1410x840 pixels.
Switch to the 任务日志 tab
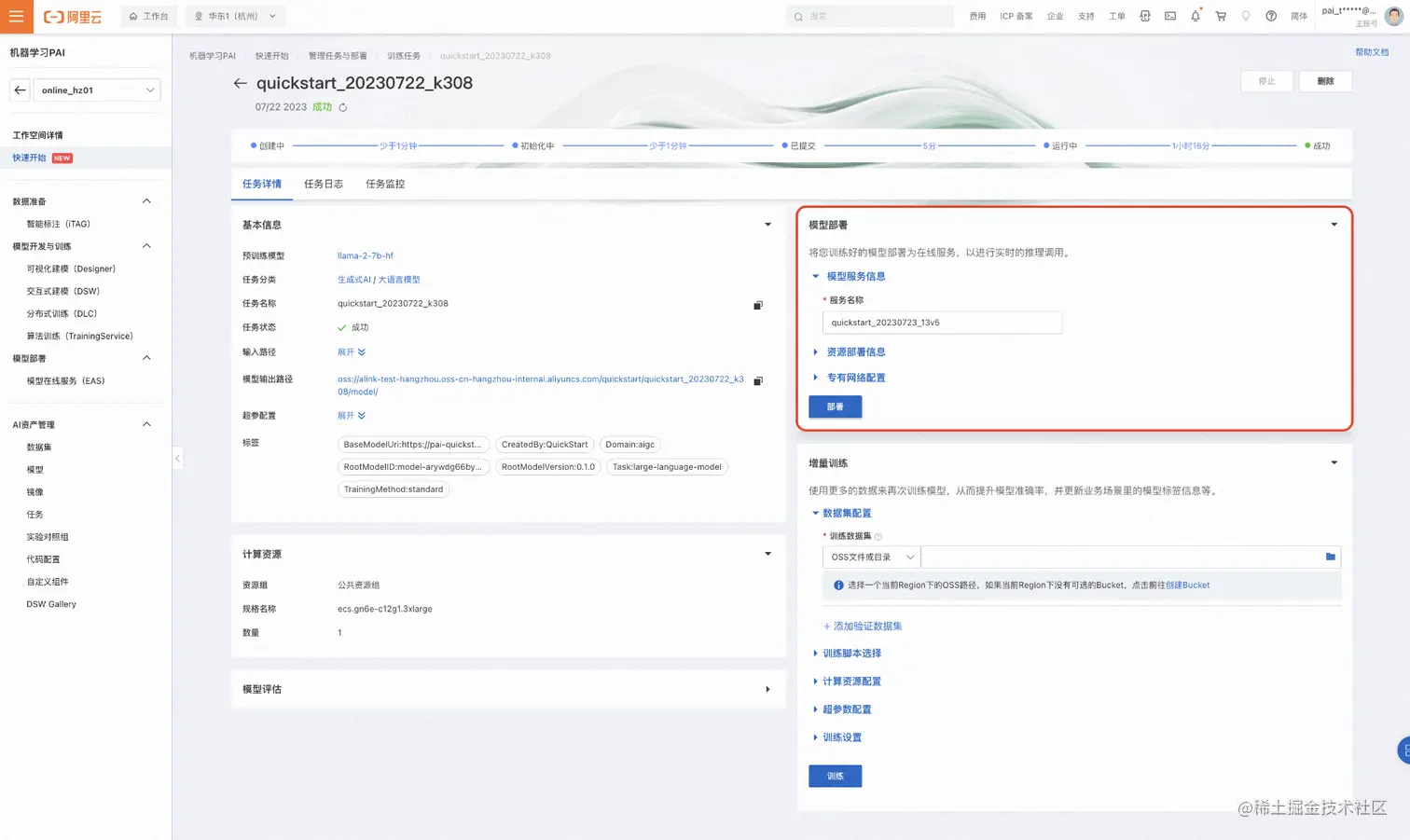click(324, 185)
